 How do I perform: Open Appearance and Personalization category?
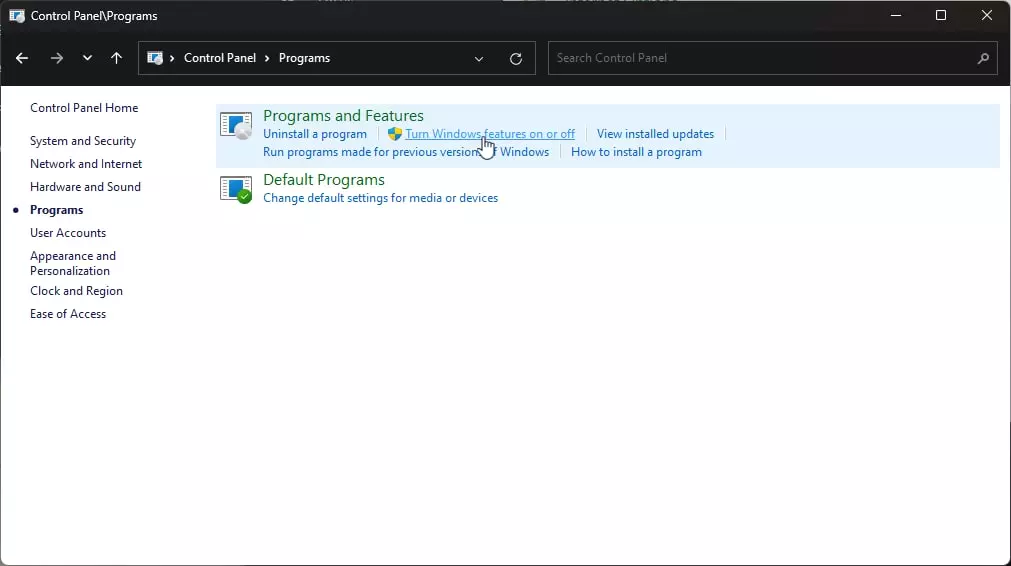click(73, 263)
